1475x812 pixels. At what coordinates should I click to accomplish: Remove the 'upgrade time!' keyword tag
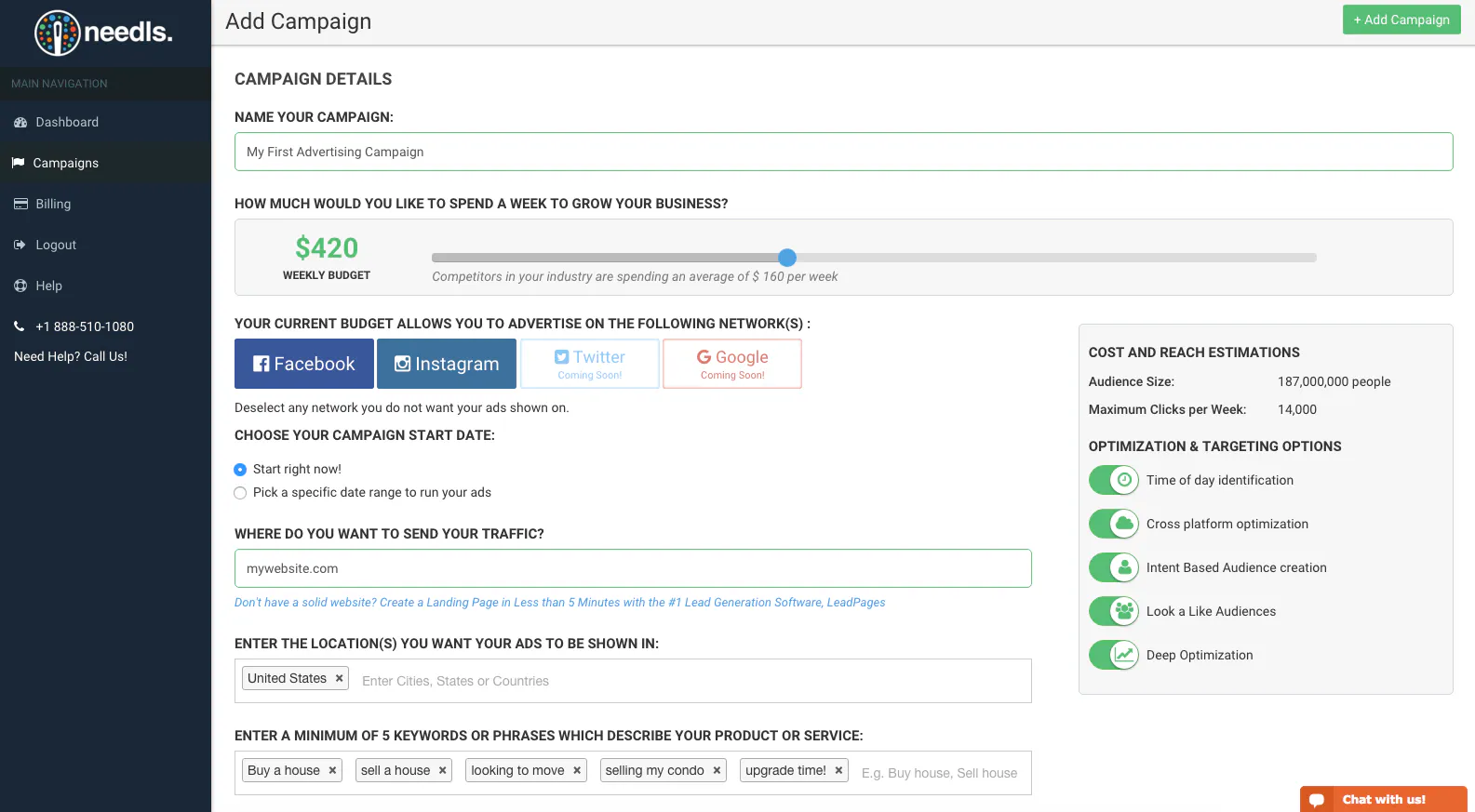[x=838, y=770]
